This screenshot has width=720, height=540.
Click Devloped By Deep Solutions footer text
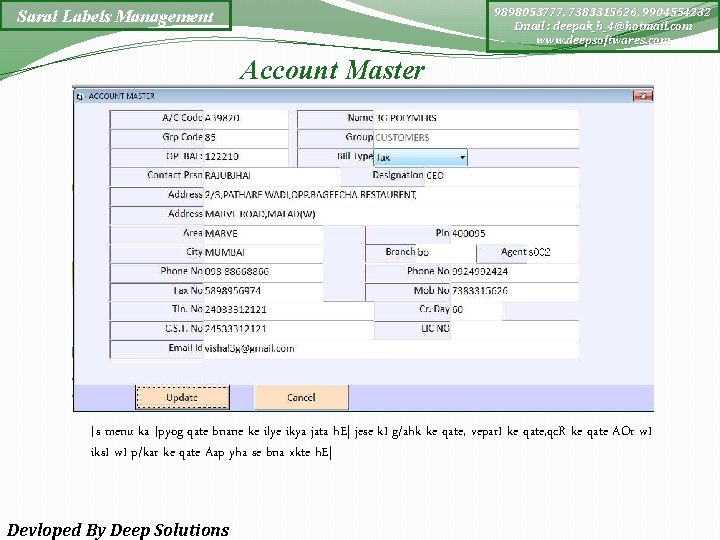[x=118, y=530]
